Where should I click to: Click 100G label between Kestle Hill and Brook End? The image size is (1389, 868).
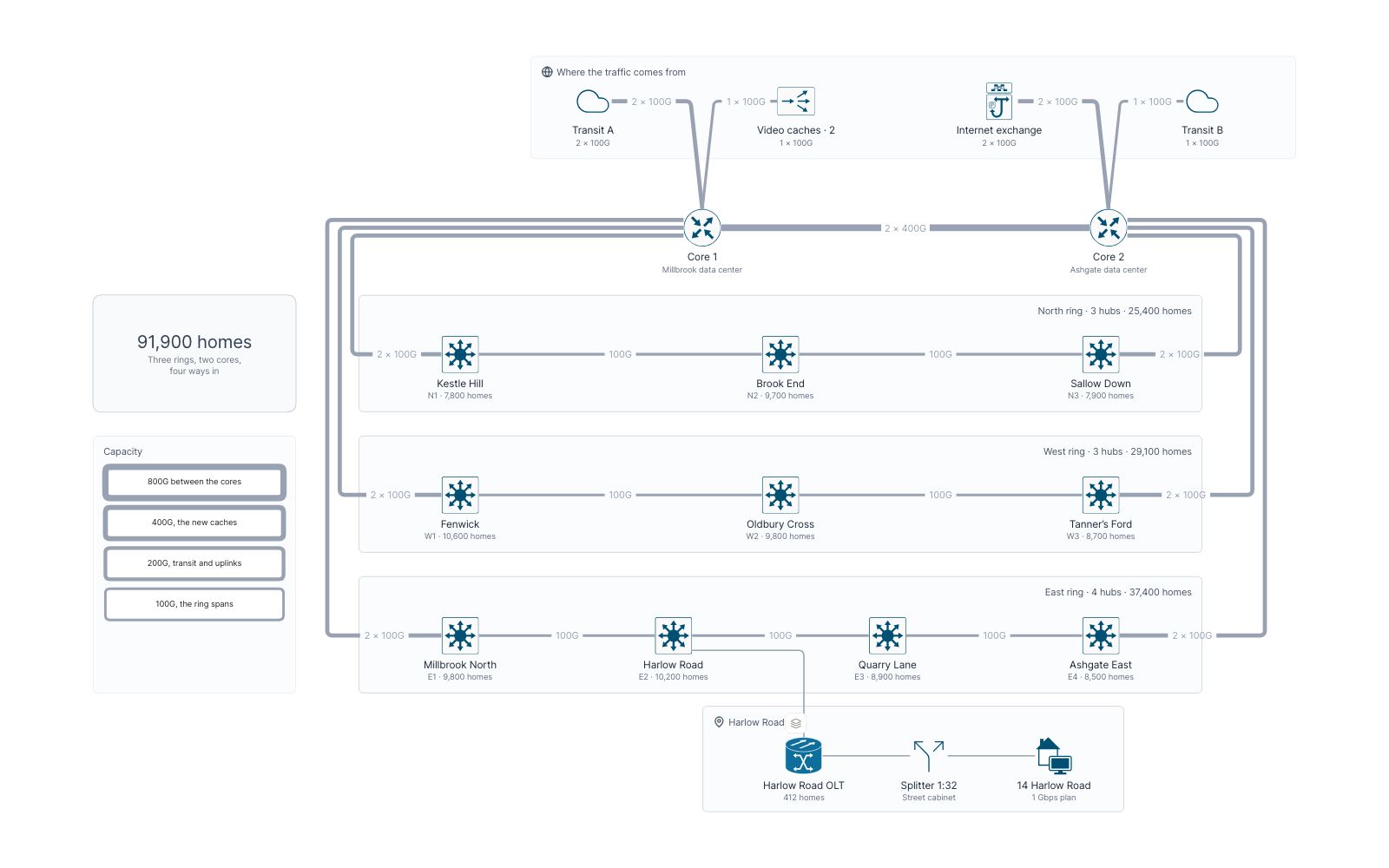[620, 354]
